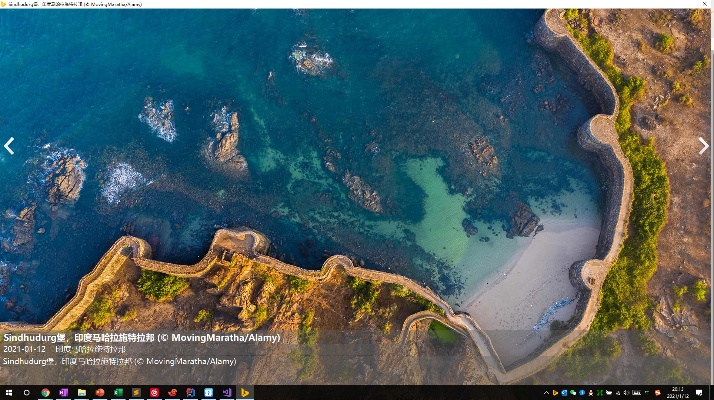The width and height of the screenshot is (714, 400).
Task: Open Excel from the taskbar
Action: pyautogui.click(x=117, y=393)
